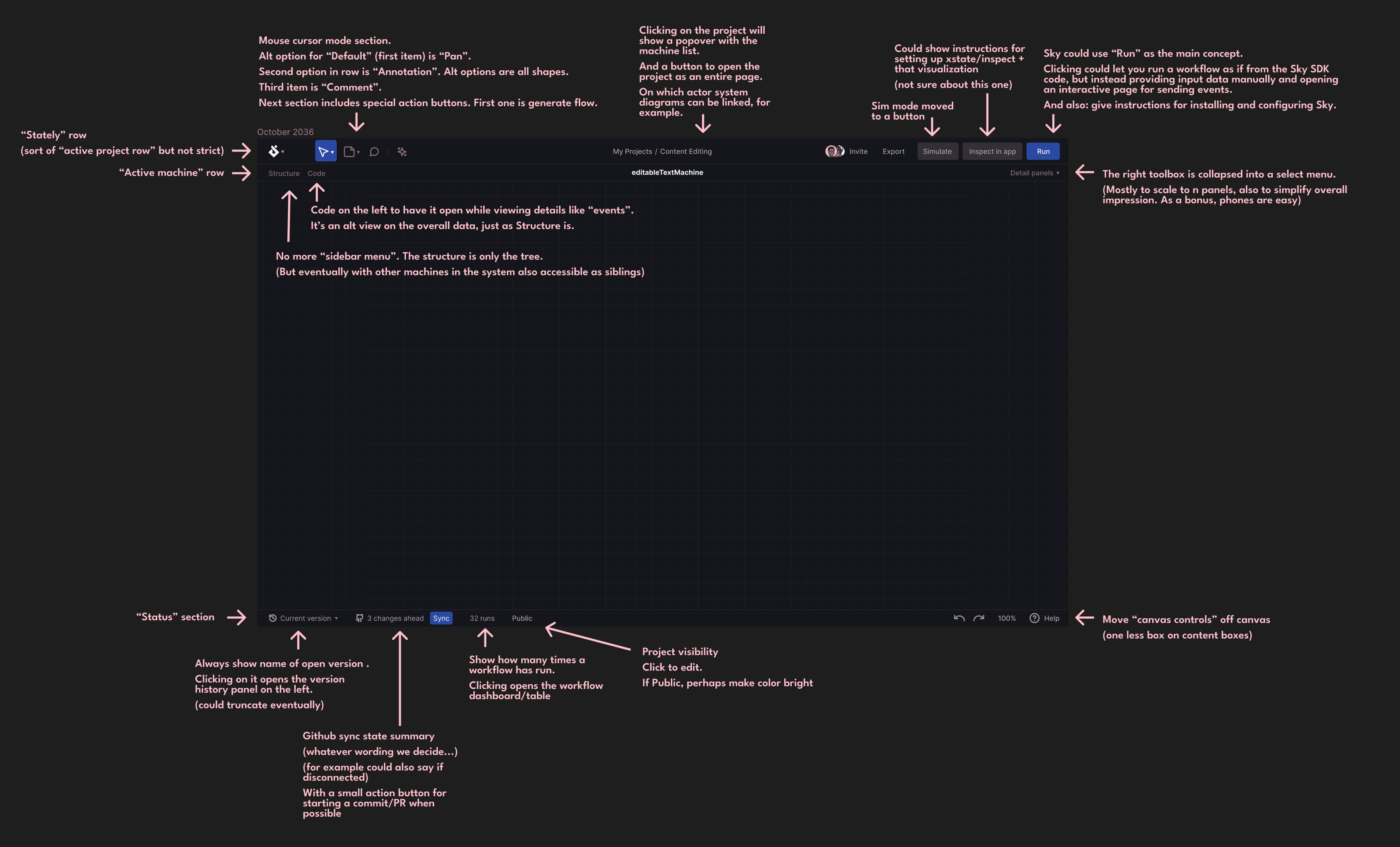The height and width of the screenshot is (847, 1400).
Task: Click the Undo arrow icon
Action: [x=959, y=618]
